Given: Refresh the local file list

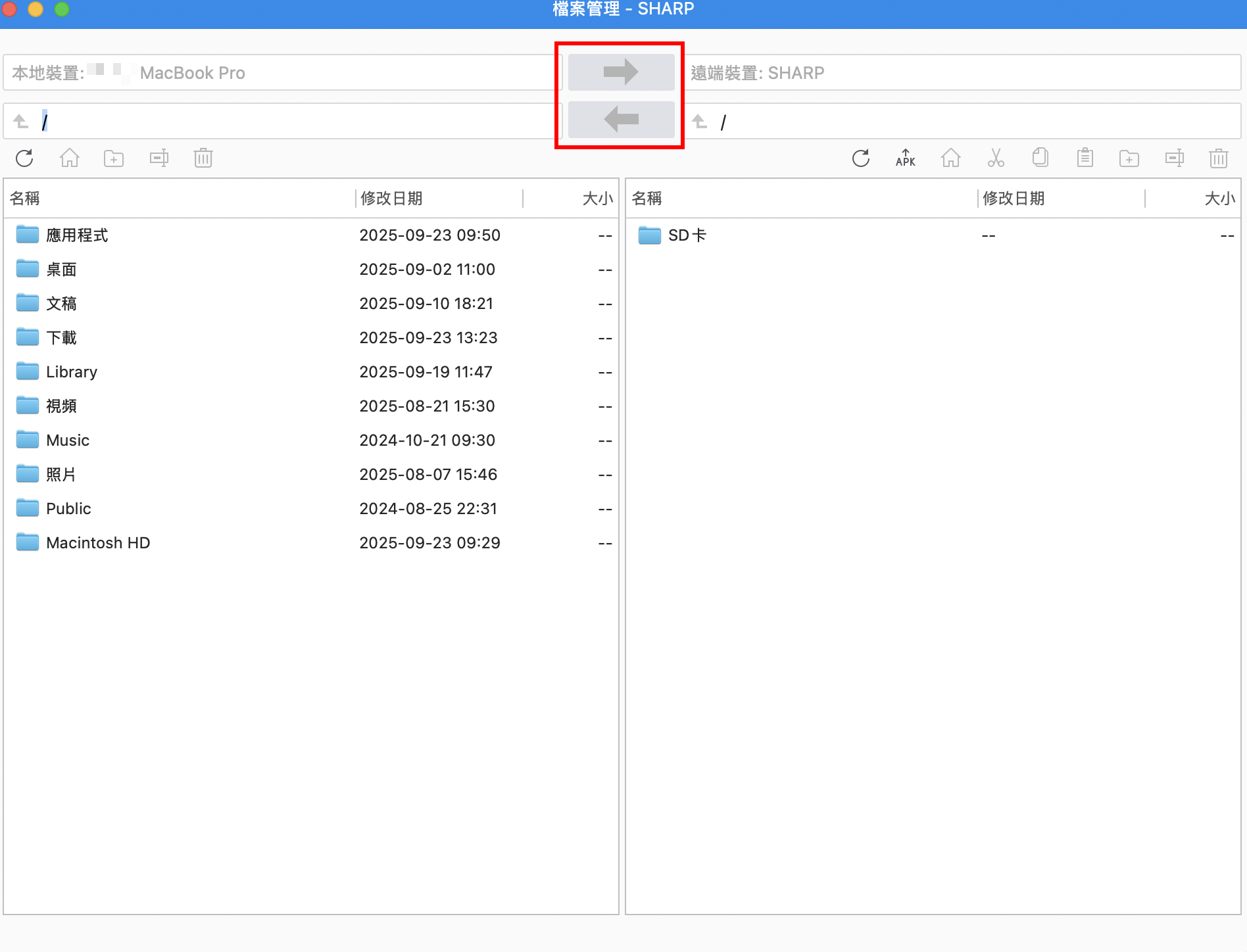Looking at the screenshot, I should pos(24,158).
